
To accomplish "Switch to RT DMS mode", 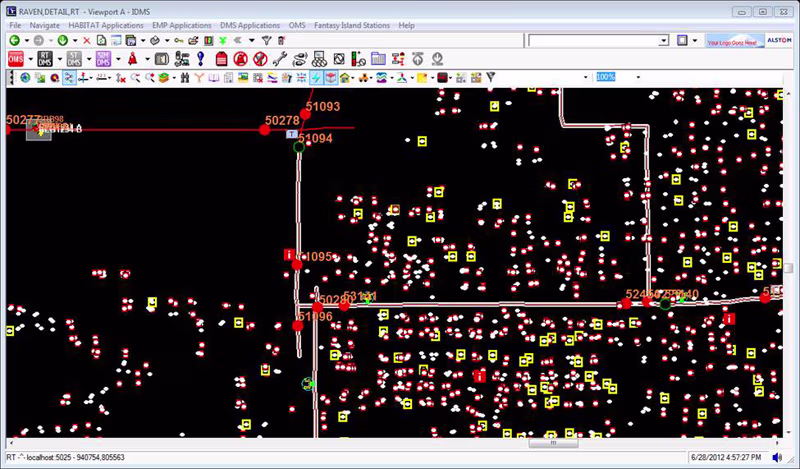I will (45, 59).
